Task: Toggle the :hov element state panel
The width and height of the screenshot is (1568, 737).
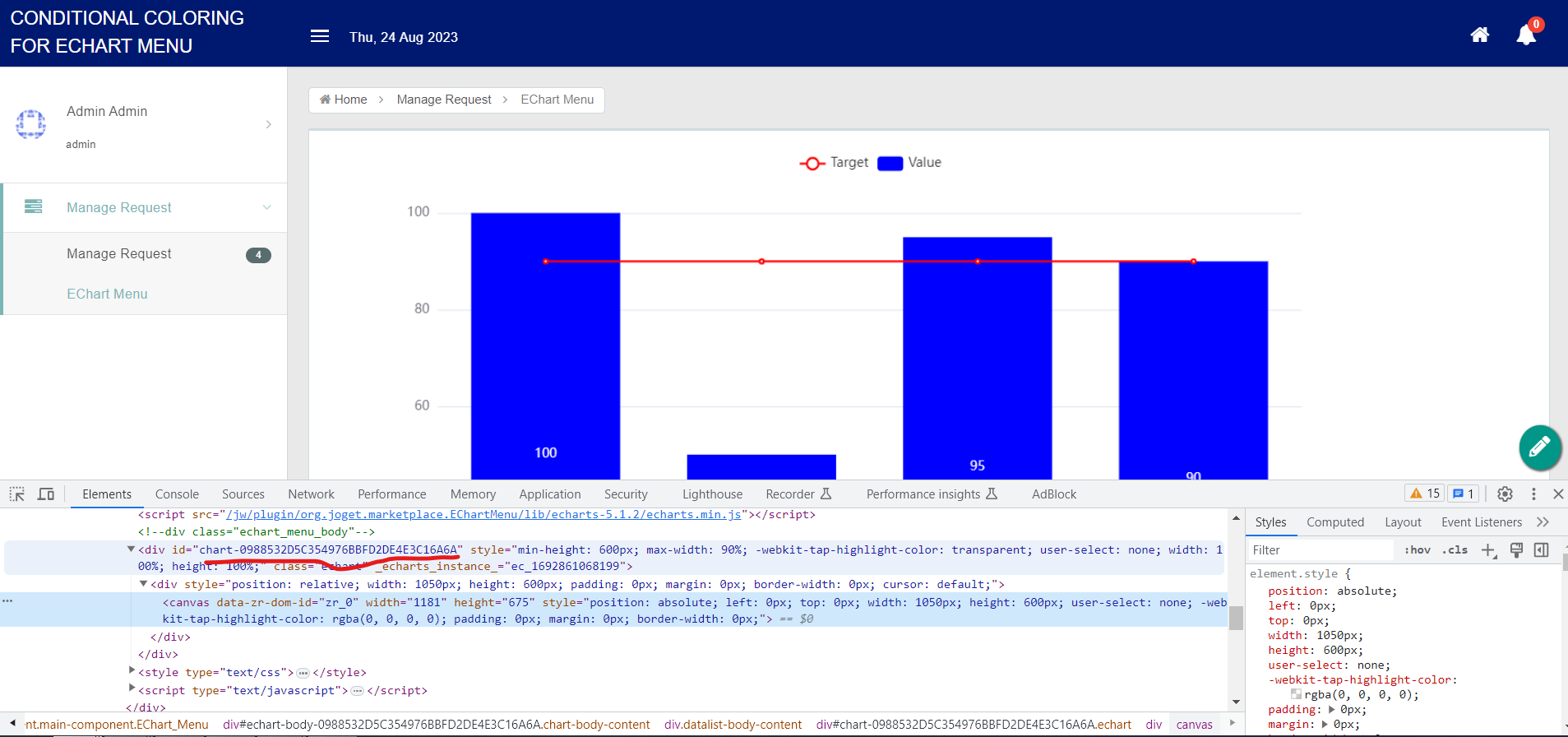Action: (x=1417, y=550)
